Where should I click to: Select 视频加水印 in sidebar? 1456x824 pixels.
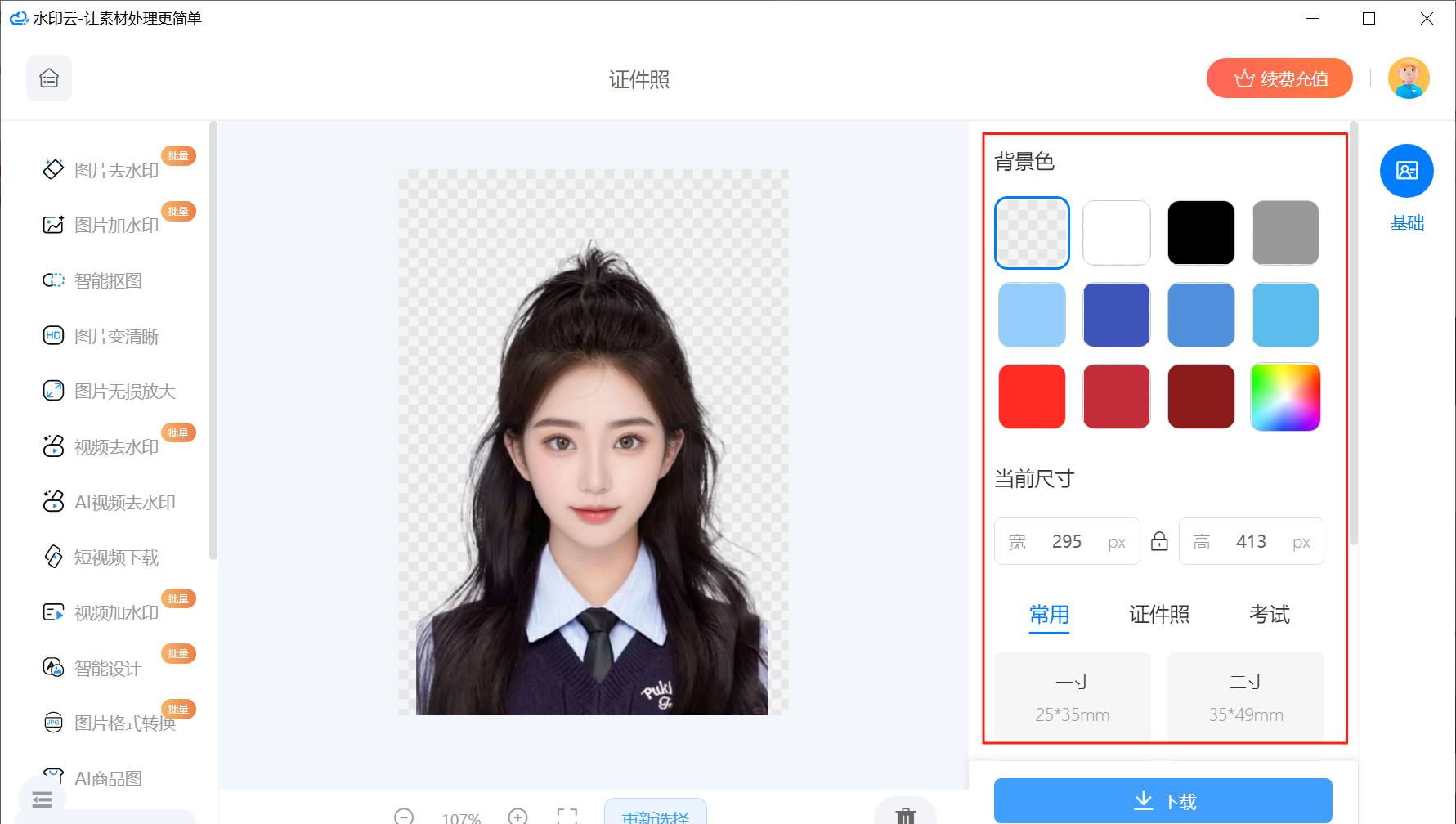101,612
